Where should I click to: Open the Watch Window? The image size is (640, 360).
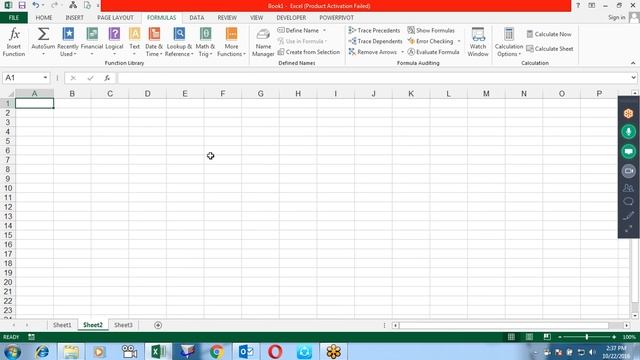pos(478,42)
